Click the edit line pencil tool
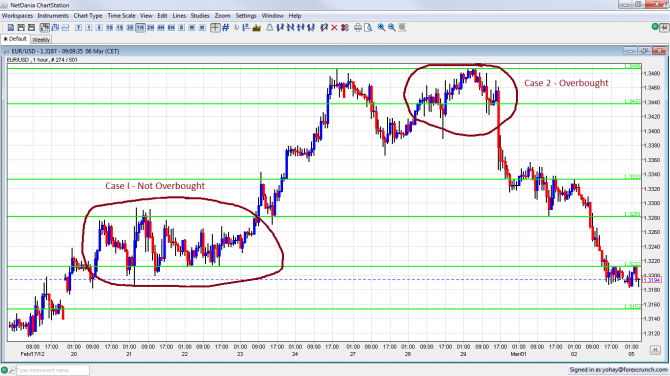The height and width of the screenshot is (376, 670). click(x=324, y=27)
